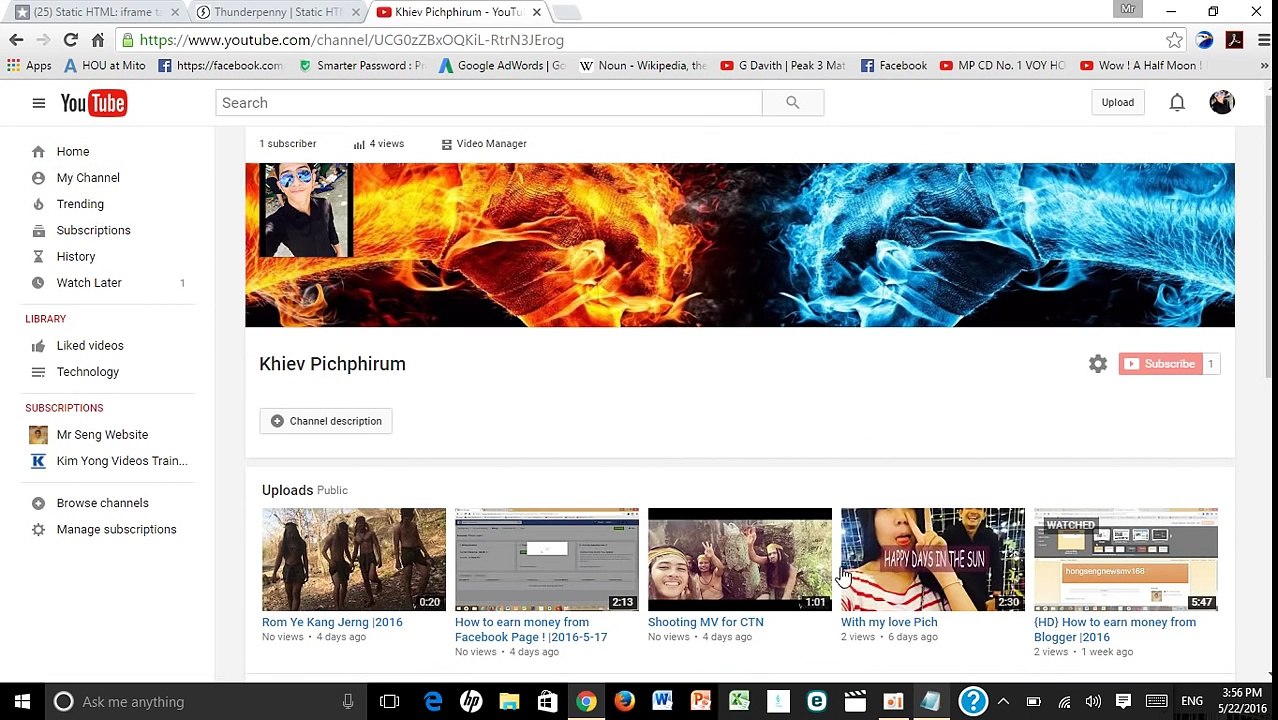The height and width of the screenshot is (720, 1278).
Task: Click the YouTube search input field
Action: [x=489, y=103]
